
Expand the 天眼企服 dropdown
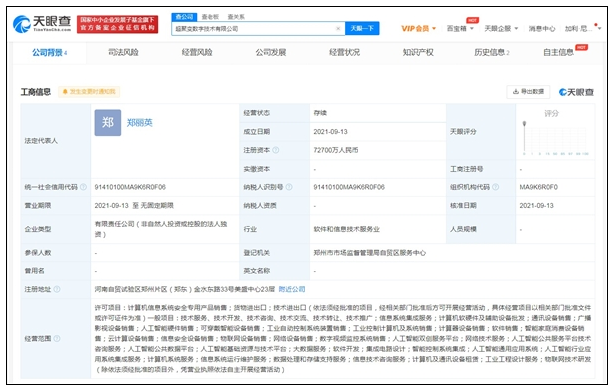501,29
